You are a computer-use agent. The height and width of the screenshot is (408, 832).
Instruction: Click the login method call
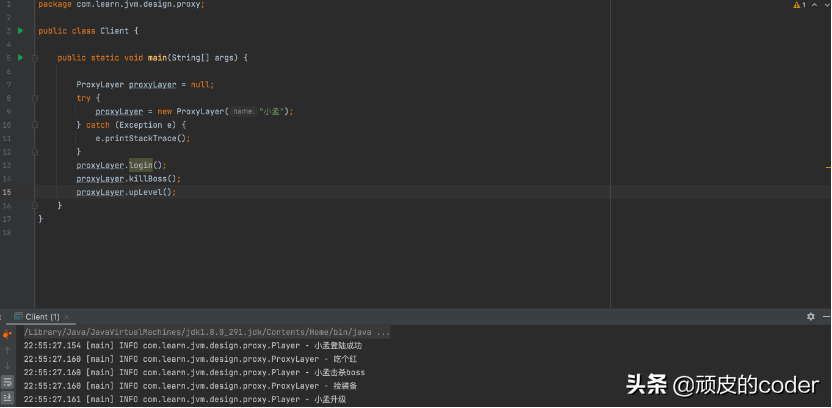click(x=140, y=165)
